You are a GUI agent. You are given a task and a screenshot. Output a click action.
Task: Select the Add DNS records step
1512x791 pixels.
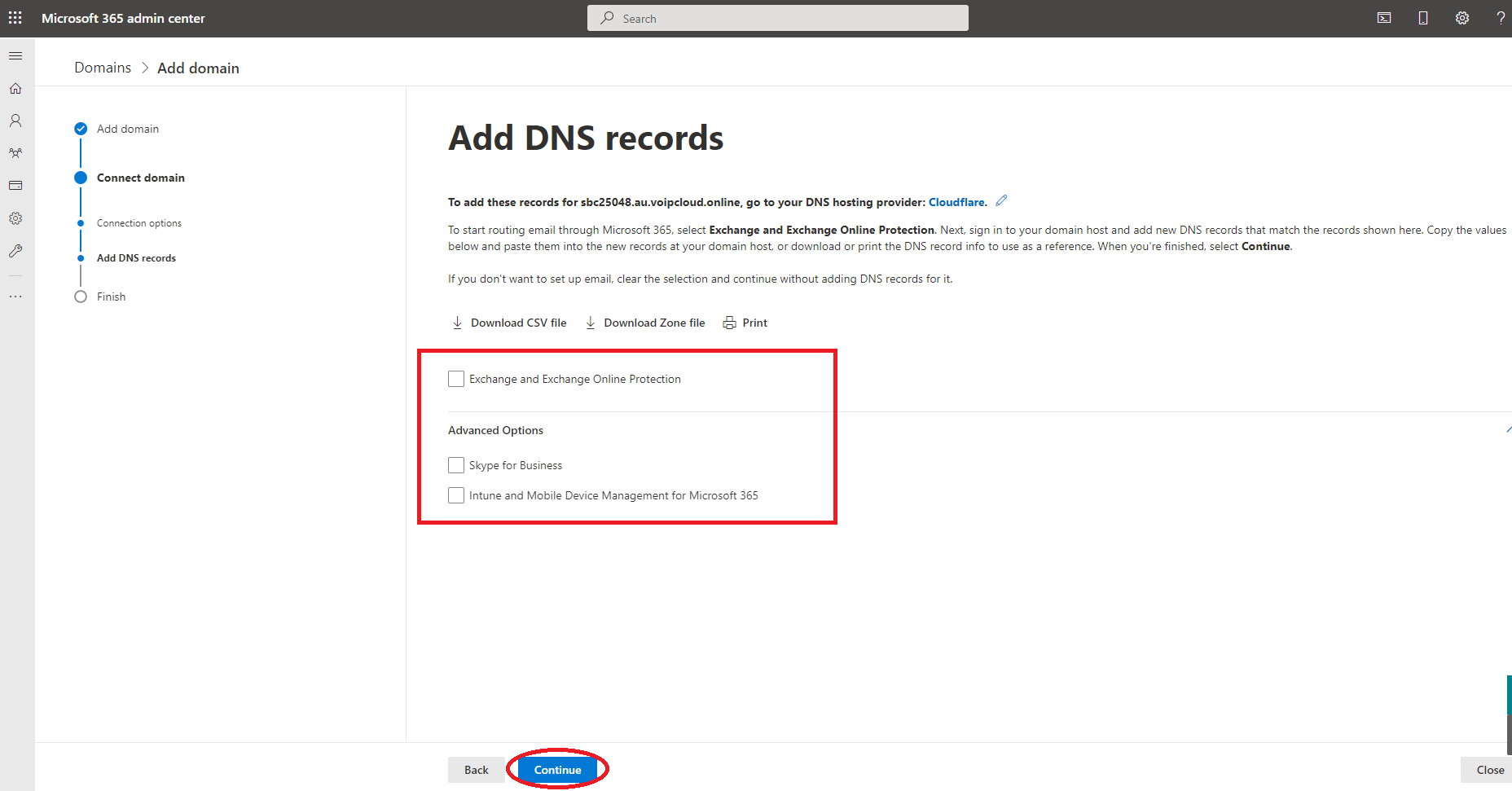tap(136, 258)
